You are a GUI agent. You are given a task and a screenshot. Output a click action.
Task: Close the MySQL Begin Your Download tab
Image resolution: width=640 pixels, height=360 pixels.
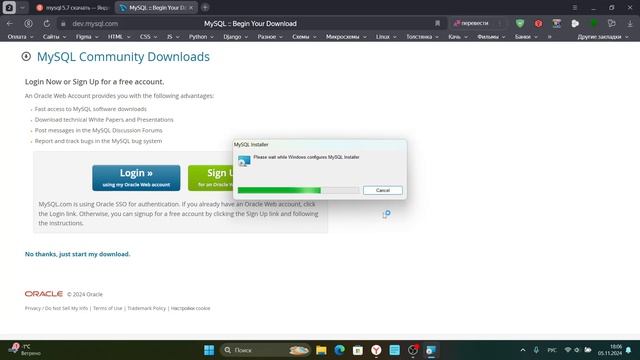pos(191,8)
